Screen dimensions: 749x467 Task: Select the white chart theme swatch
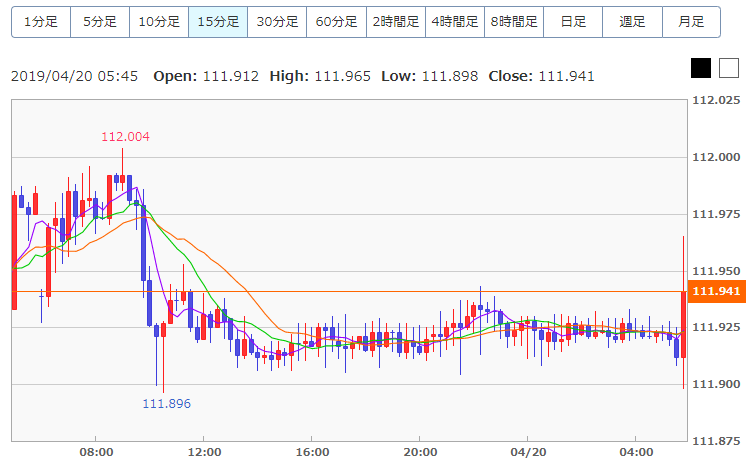(728, 68)
